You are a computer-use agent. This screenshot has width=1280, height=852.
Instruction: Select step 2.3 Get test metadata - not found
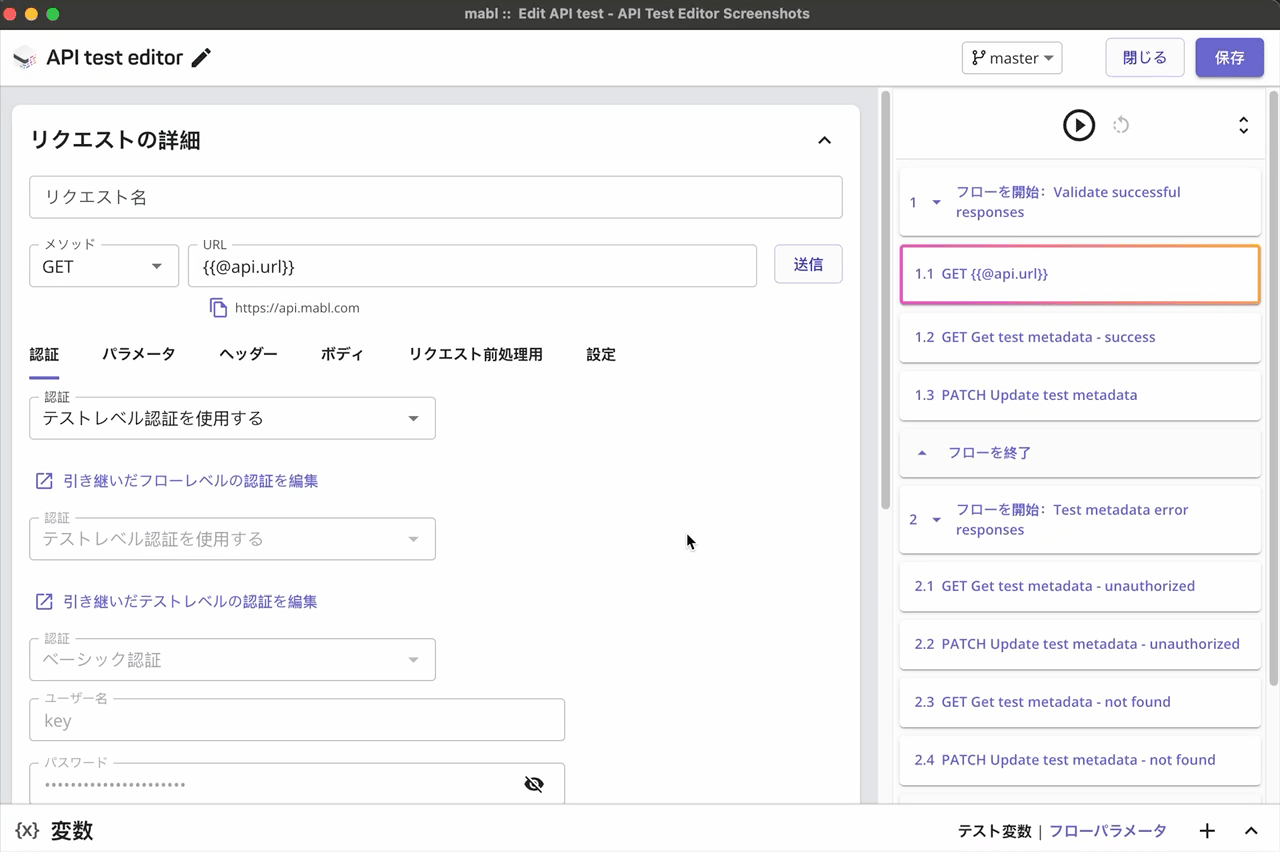(x=1080, y=702)
